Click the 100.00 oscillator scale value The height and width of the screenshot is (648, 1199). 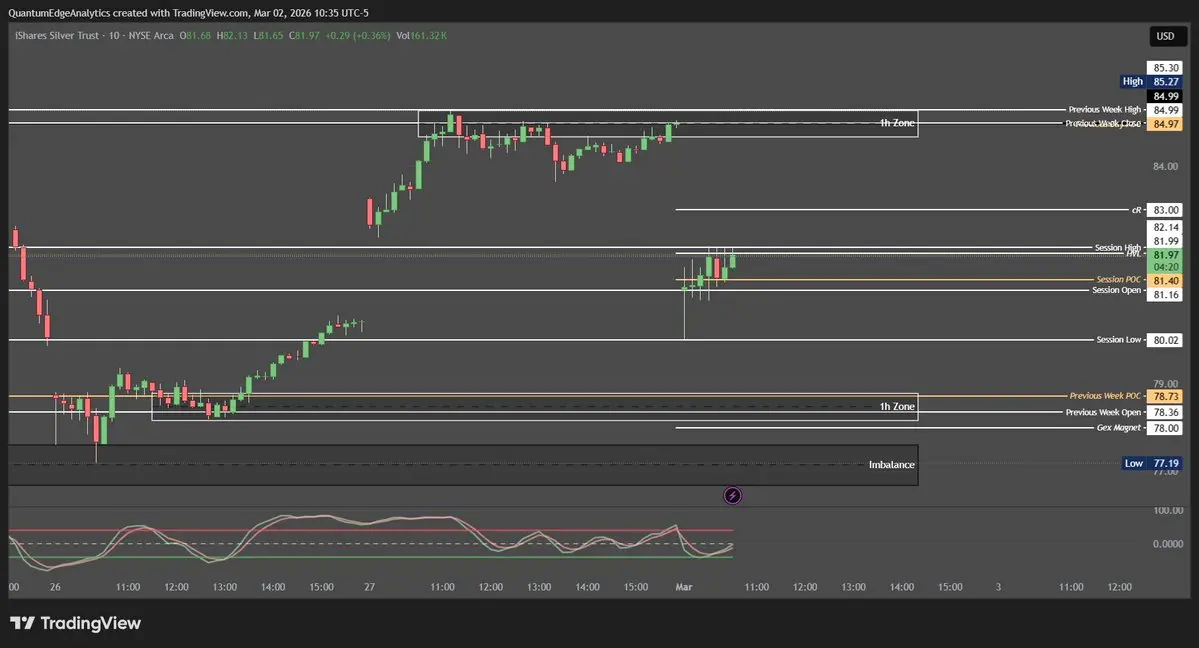(1168, 510)
